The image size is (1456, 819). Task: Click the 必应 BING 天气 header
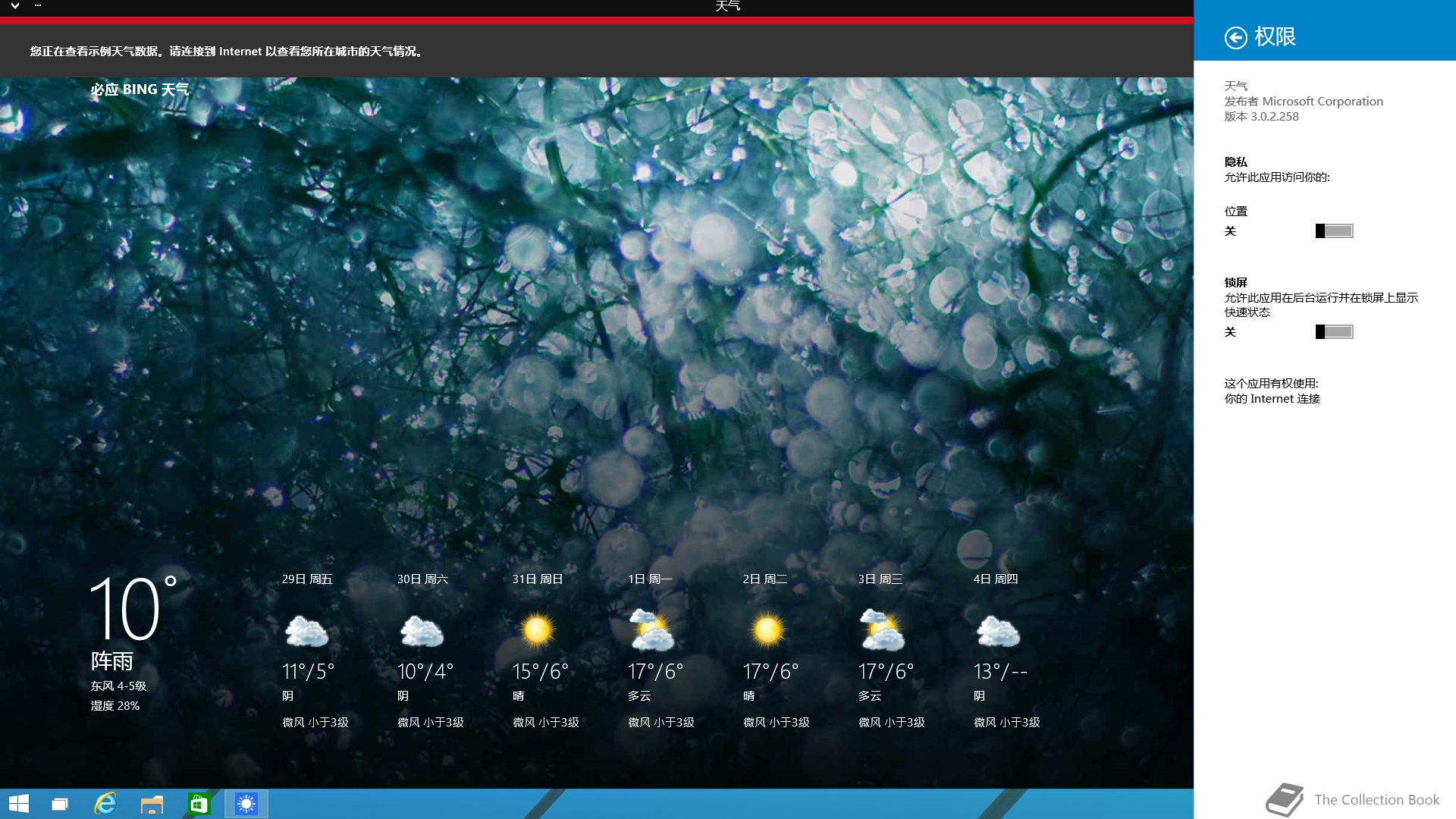(x=140, y=89)
